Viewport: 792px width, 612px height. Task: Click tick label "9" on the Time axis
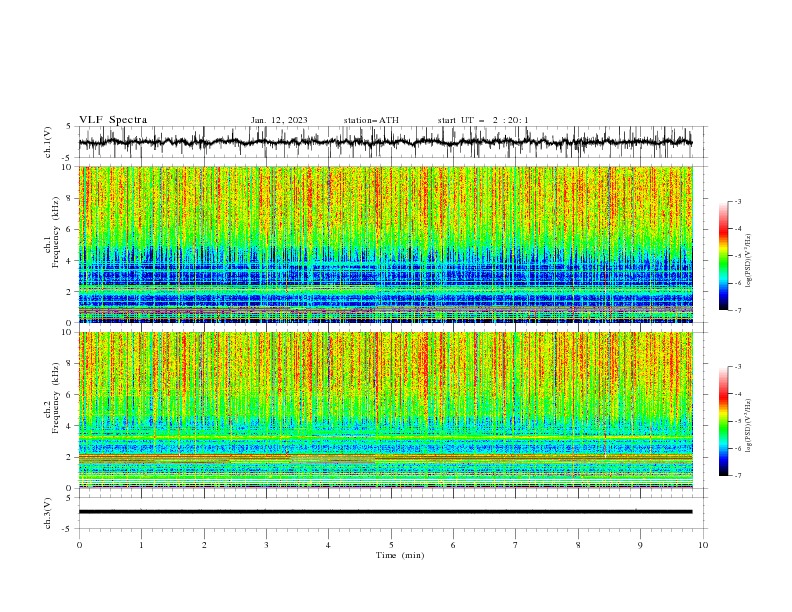coord(640,545)
